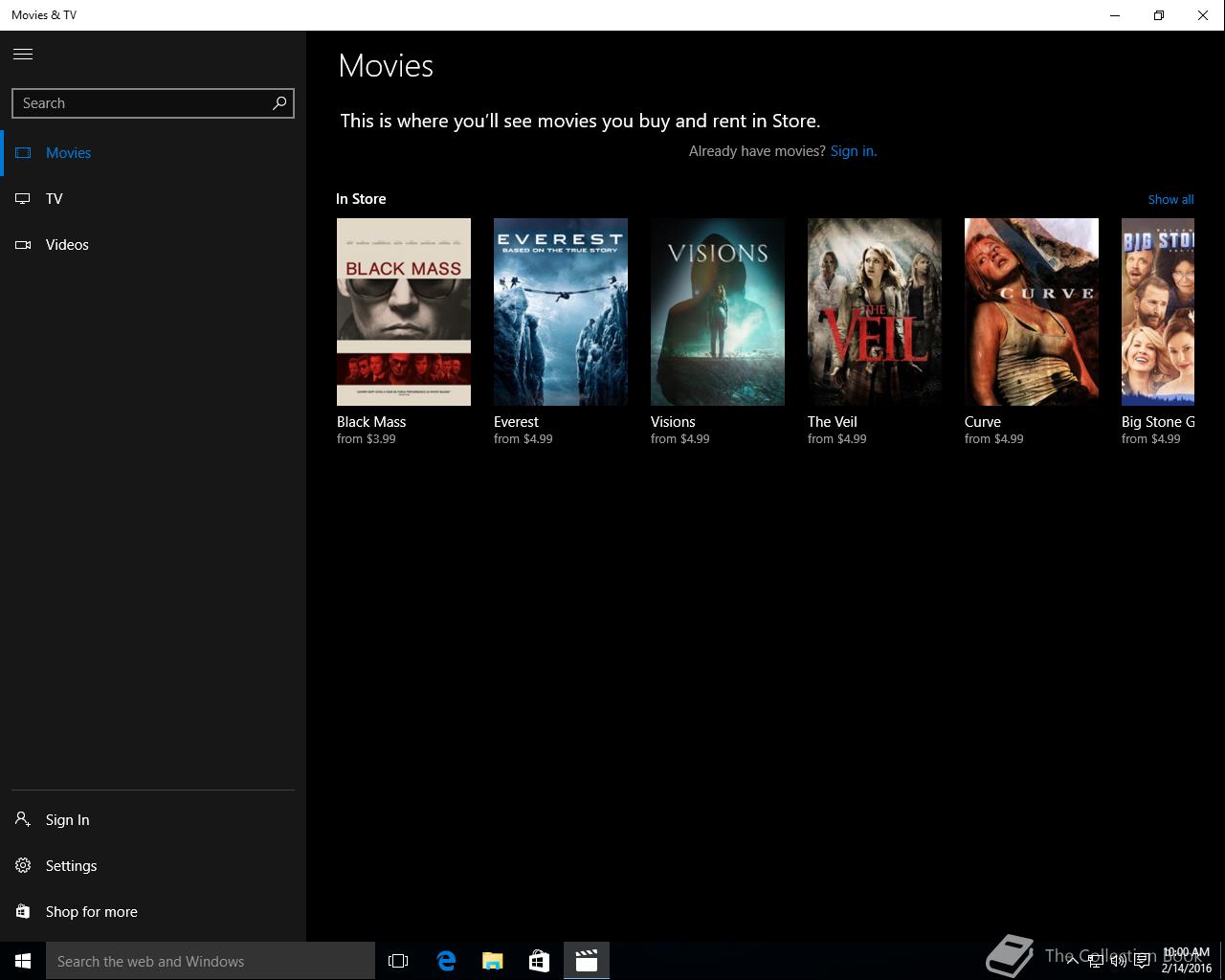Click the Sign In person icon
Image resolution: width=1225 pixels, height=980 pixels.
(23, 819)
